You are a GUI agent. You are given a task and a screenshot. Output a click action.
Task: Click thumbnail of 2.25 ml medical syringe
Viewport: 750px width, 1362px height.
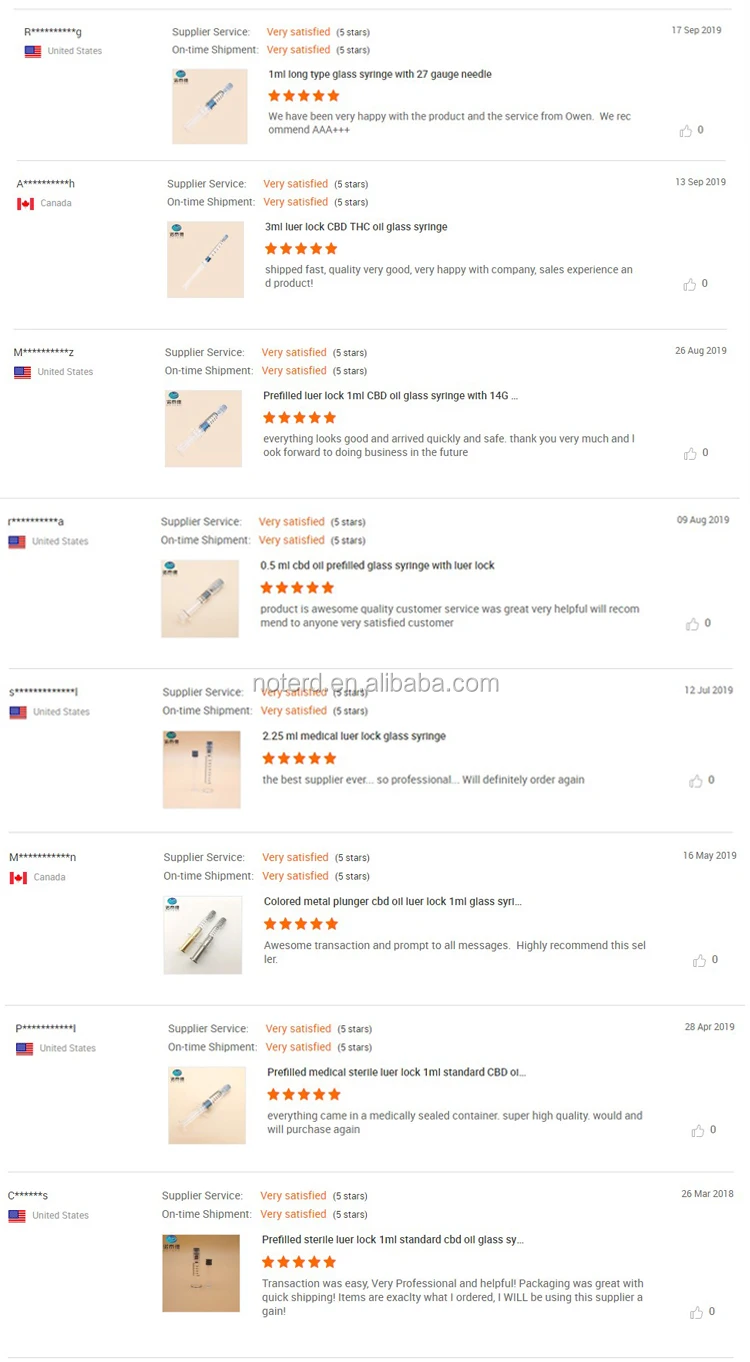pos(202,770)
